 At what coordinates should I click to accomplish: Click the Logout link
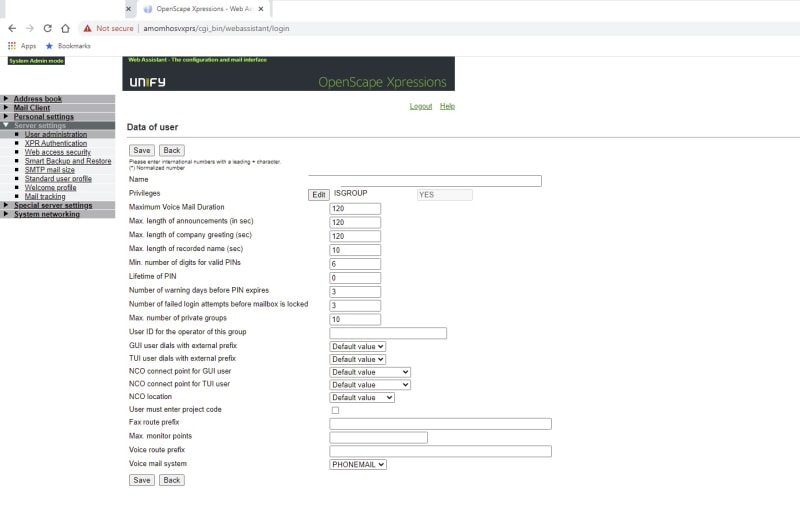click(421, 106)
